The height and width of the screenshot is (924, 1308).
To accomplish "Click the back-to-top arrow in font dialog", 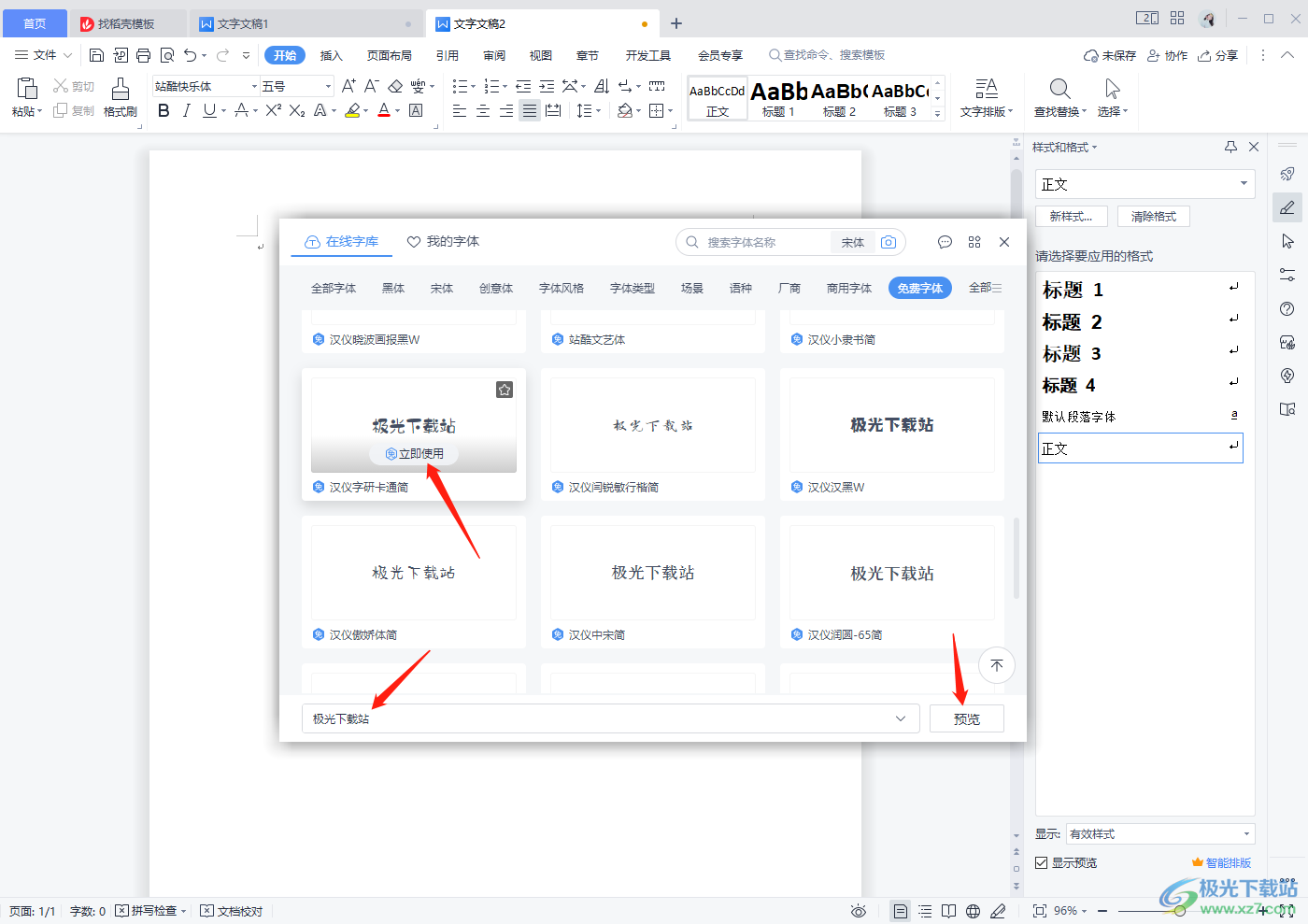I will click(x=997, y=665).
